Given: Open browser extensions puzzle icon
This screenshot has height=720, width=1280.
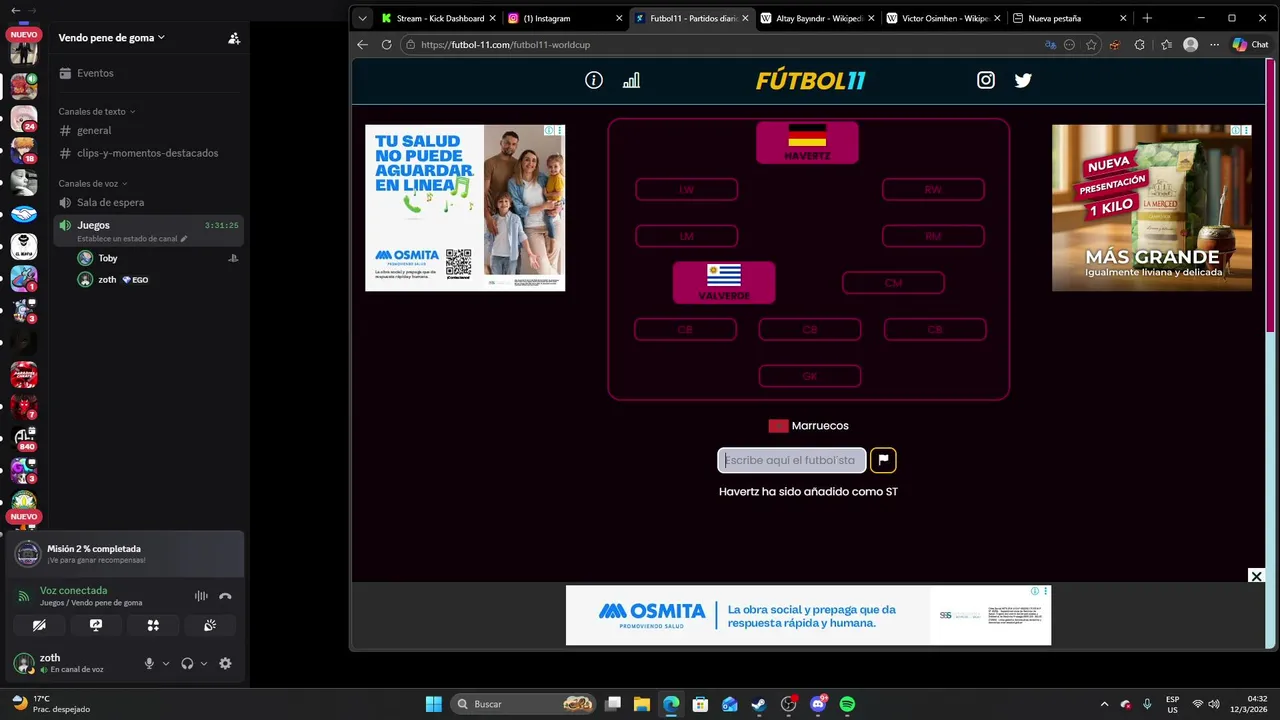Looking at the screenshot, I should pos(1140,45).
